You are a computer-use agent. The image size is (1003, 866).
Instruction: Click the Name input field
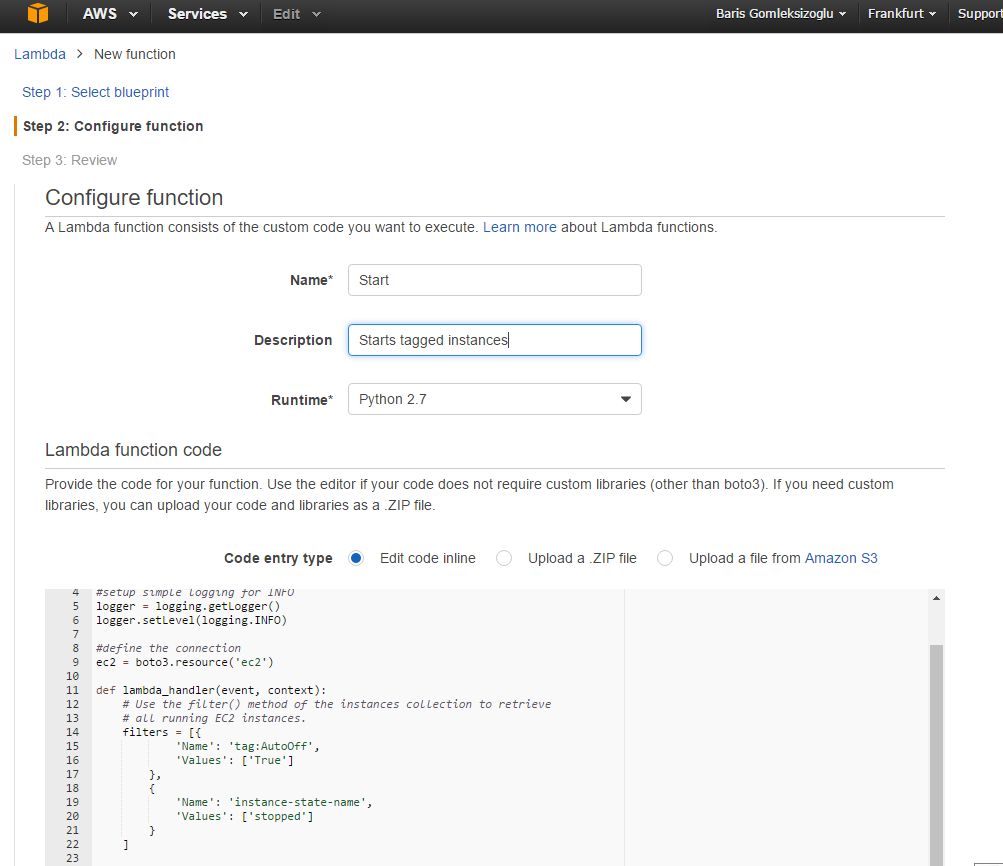coord(494,280)
